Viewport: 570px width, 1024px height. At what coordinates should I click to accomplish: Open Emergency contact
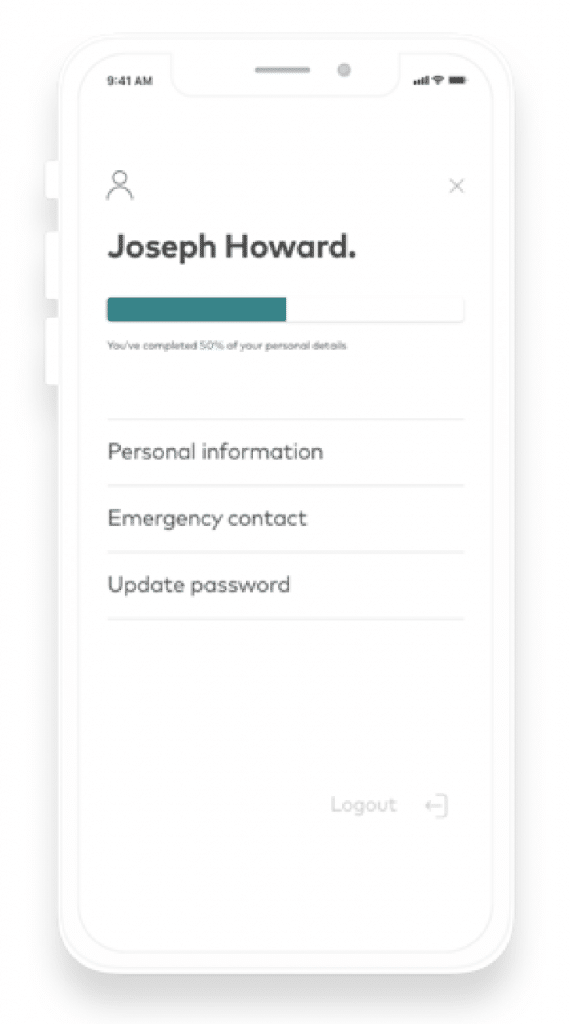tap(285, 519)
